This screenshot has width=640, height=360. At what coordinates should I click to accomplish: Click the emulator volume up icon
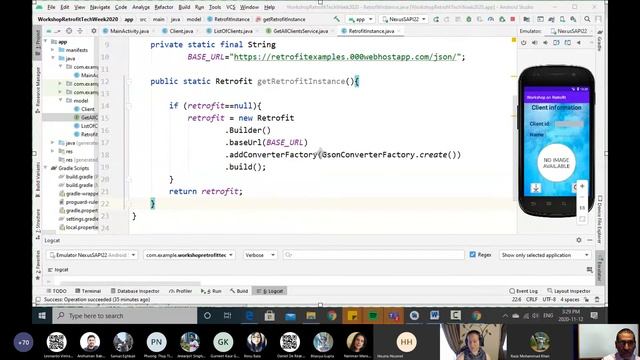[534, 42]
